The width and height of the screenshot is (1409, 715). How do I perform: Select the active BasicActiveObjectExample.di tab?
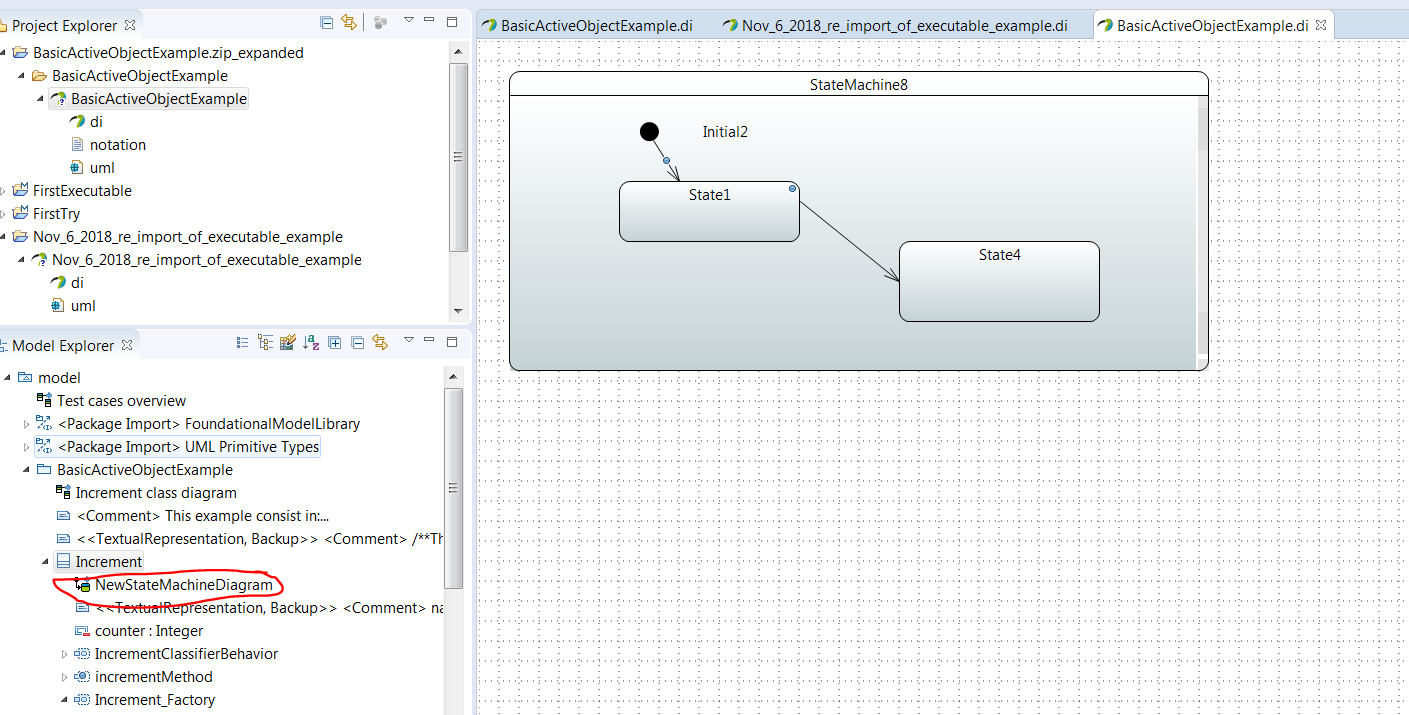pyautogui.click(x=1212, y=25)
